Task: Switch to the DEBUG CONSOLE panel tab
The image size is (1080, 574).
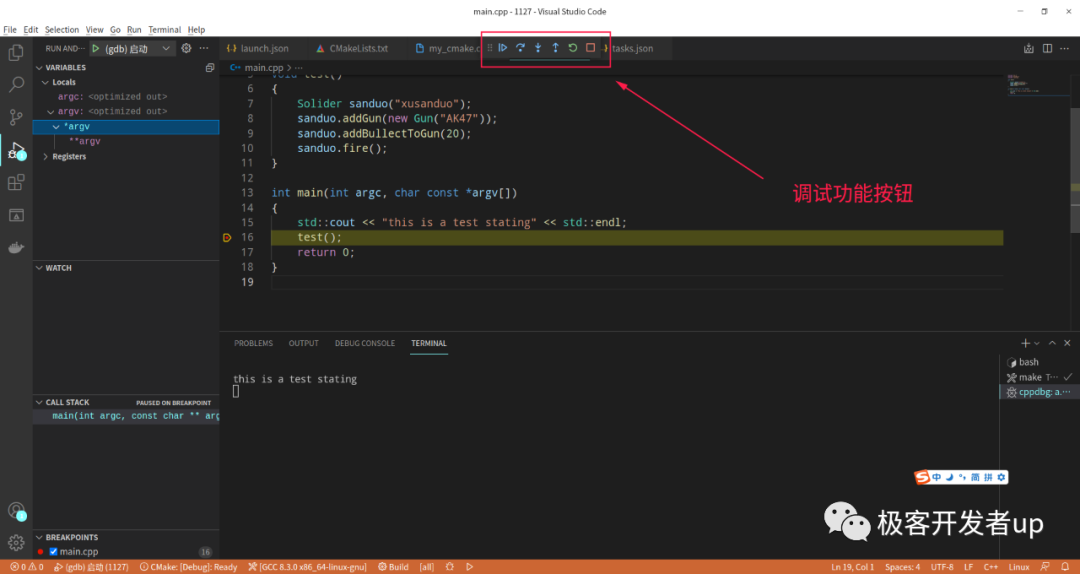Action: tap(365, 343)
